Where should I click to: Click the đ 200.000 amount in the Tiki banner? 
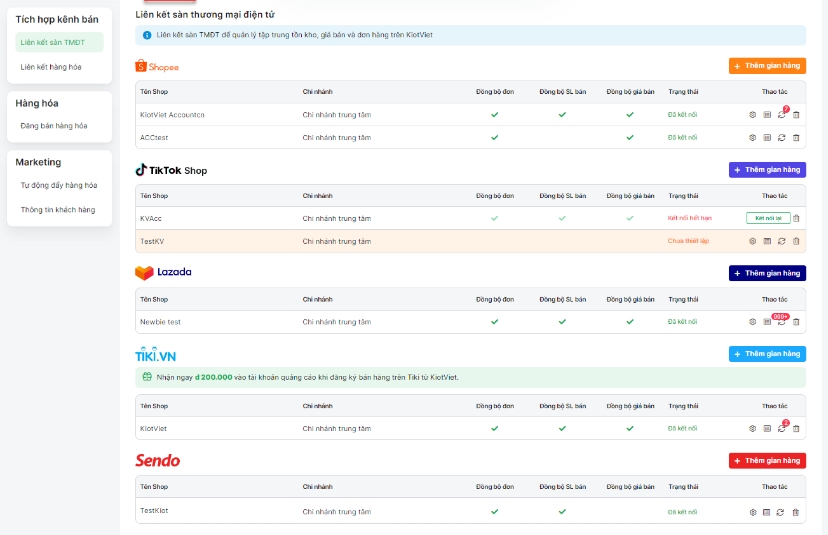pos(213,377)
